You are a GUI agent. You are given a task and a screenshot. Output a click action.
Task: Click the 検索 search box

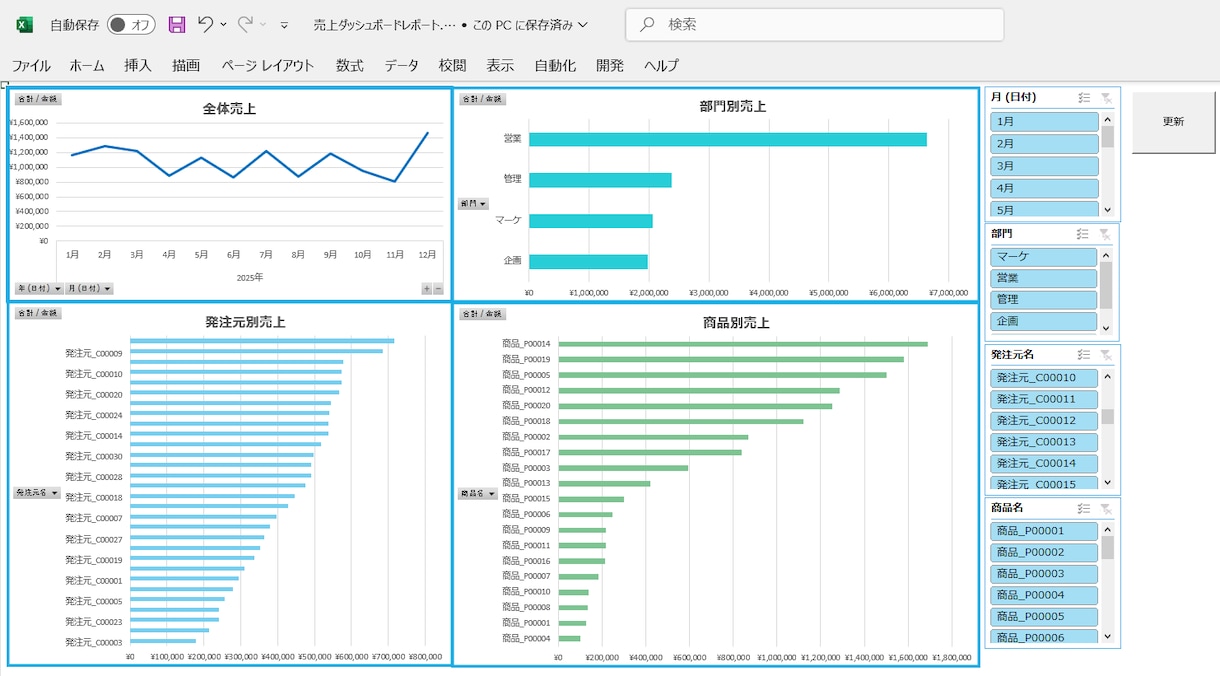click(815, 25)
